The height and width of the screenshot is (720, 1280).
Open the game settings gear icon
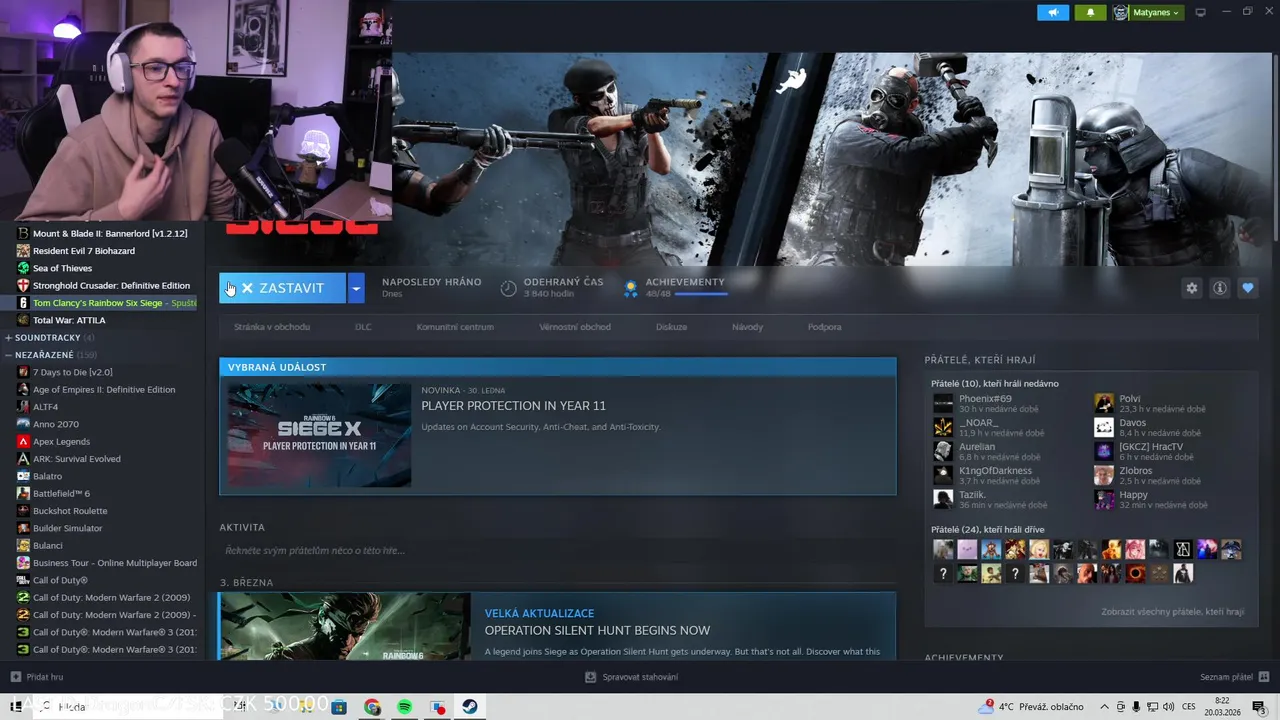click(1191, 288)
